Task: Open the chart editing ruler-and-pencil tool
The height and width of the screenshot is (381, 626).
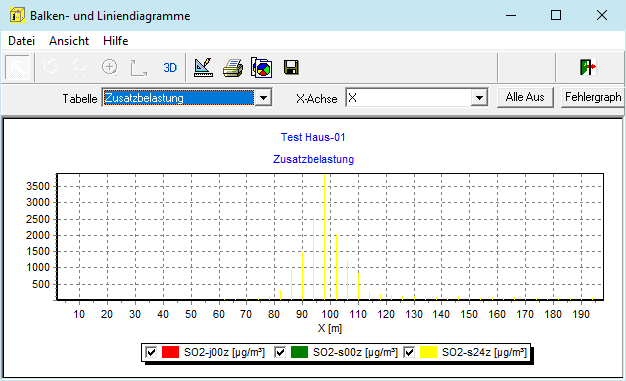Action: (203, 67)
